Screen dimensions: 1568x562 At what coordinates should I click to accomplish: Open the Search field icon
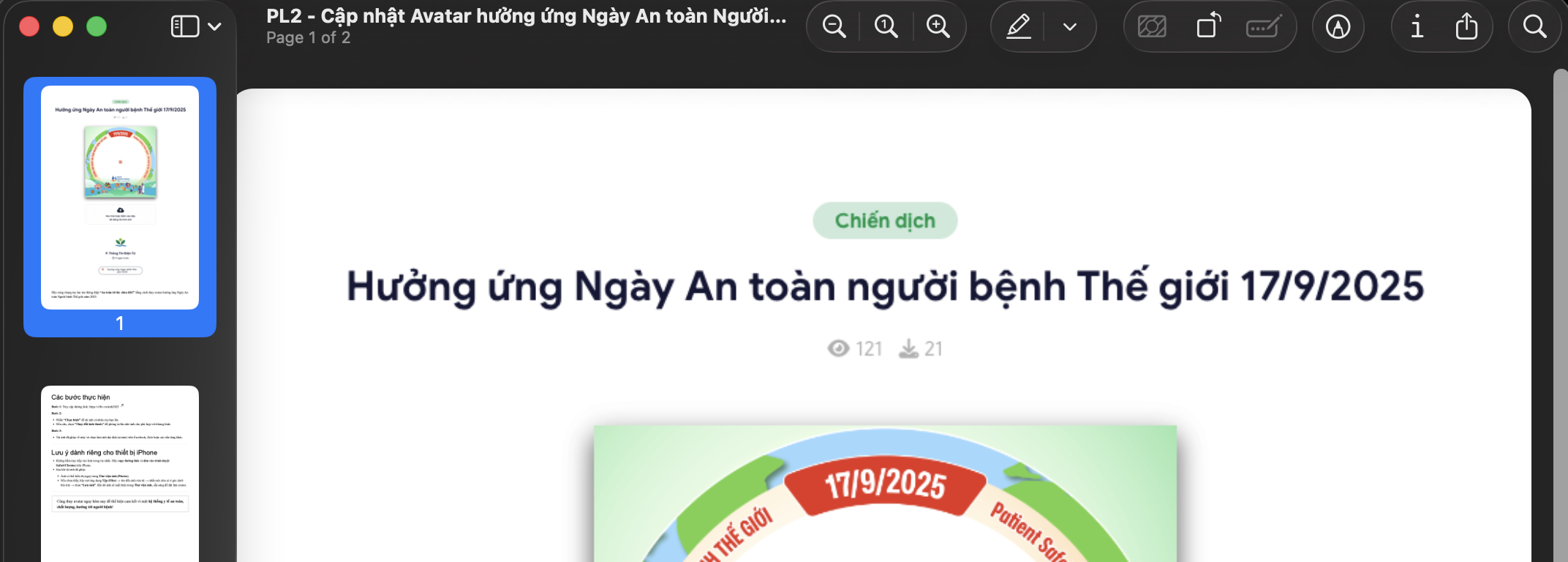click(x=1534, y=27)
